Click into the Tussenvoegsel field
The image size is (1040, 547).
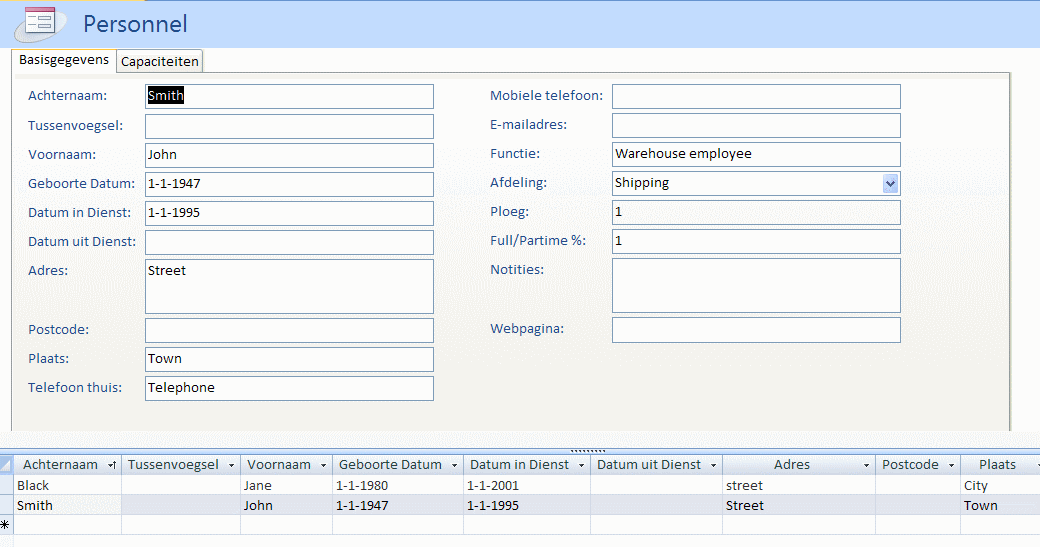click(289, 126)
